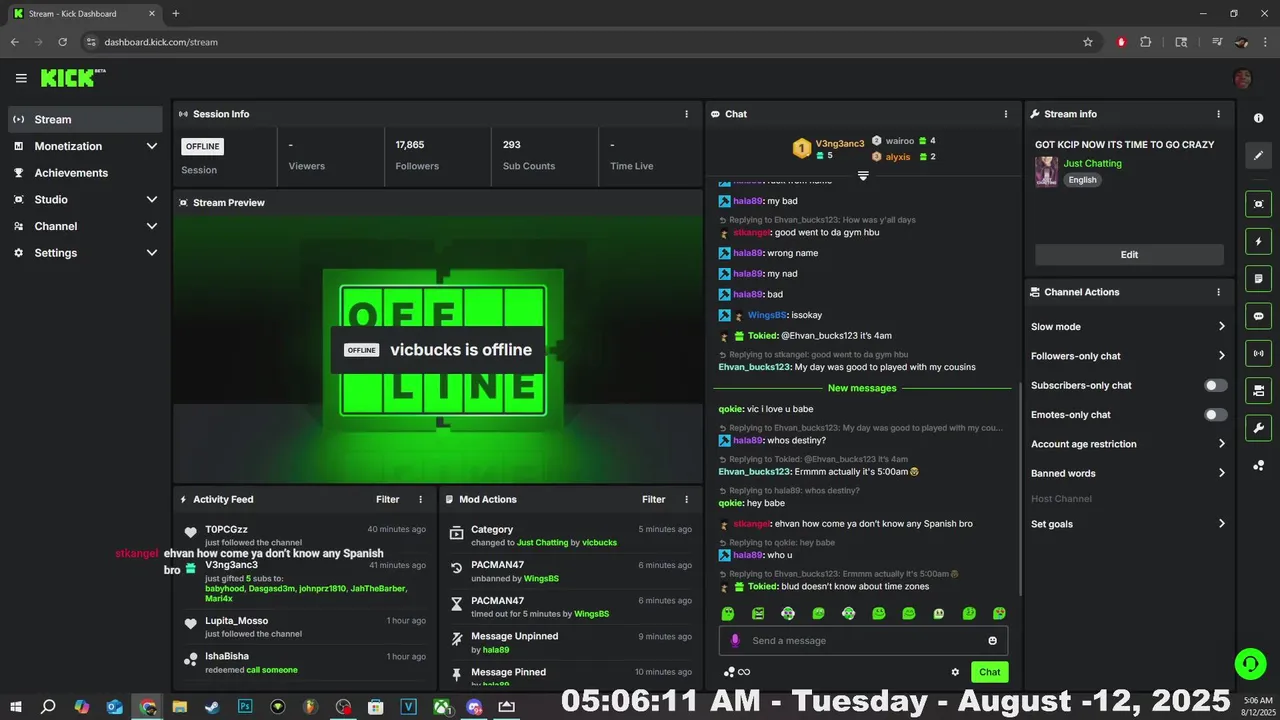This screenshot has width=1280, height=720.
Task: Open the profile avatar in the header
Action: pyautogui.click(x=1243, y=79)
